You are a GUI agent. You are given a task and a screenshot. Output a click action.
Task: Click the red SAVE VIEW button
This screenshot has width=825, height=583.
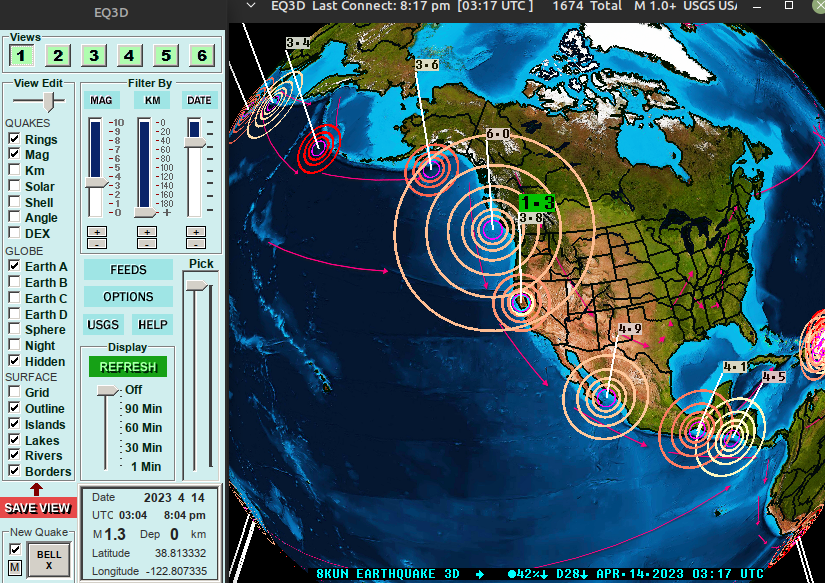[37, 508]
